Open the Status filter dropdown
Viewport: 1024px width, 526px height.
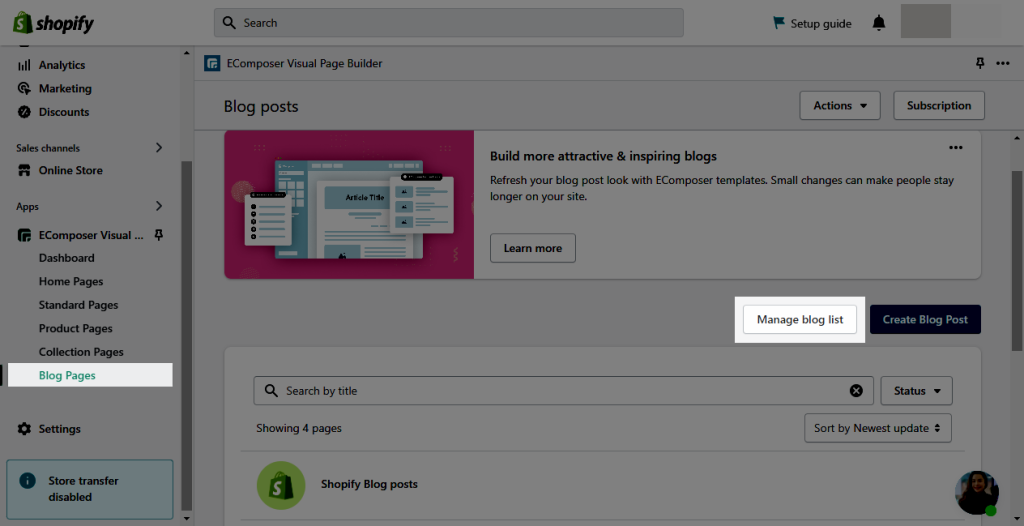[x=917, y=391]
